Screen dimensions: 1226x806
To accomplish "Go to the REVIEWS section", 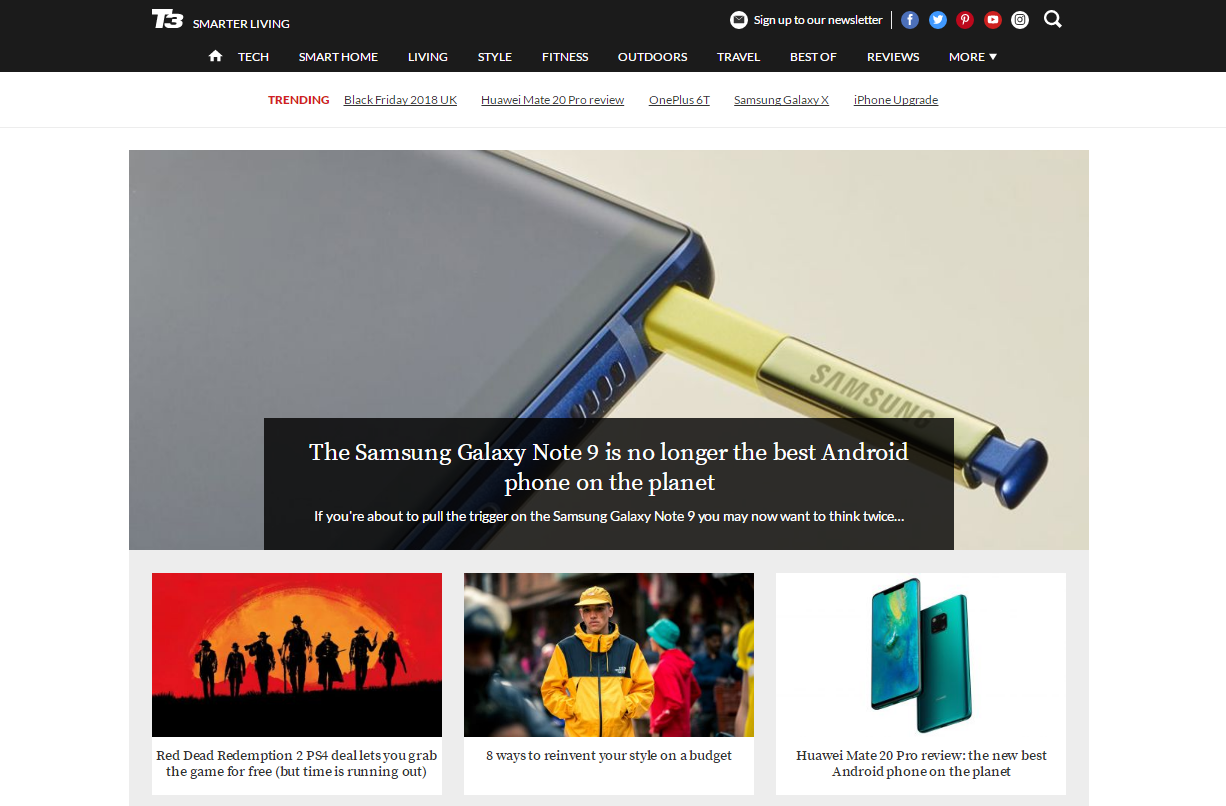I will 893,57.
